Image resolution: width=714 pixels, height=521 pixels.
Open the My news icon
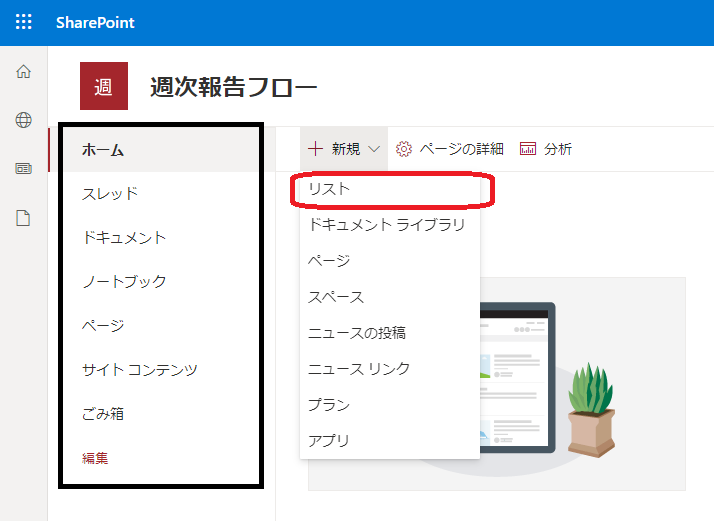23,169
